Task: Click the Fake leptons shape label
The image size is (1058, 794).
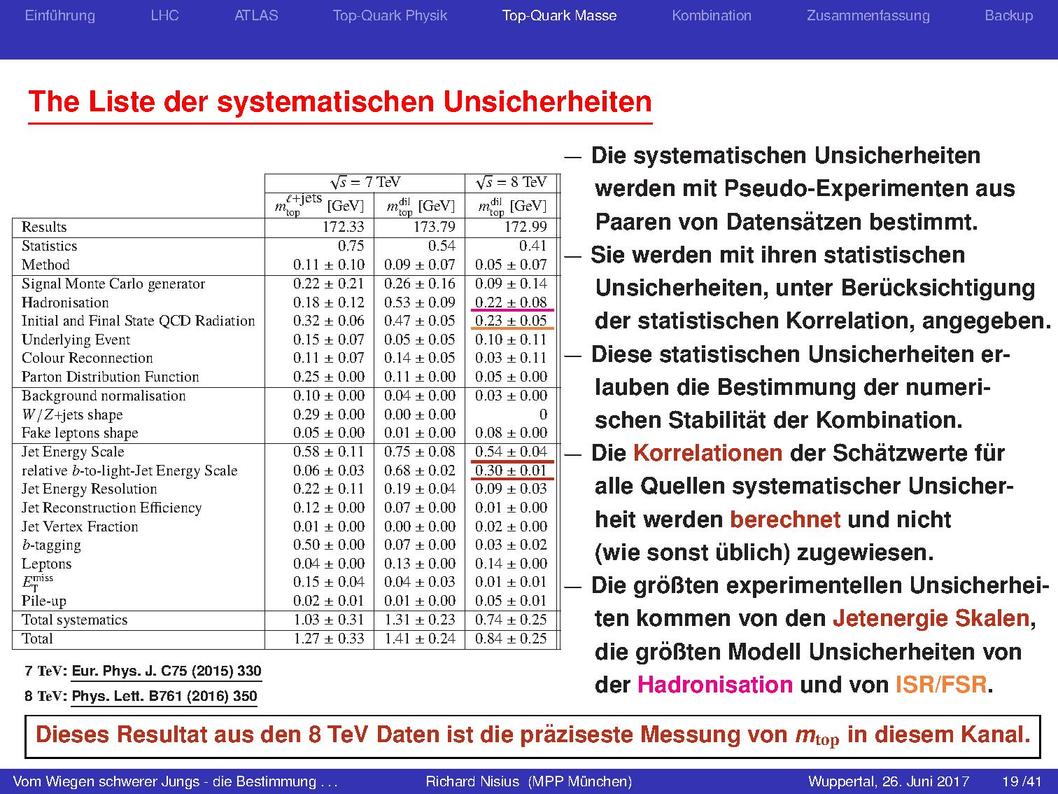Action: 80,433
